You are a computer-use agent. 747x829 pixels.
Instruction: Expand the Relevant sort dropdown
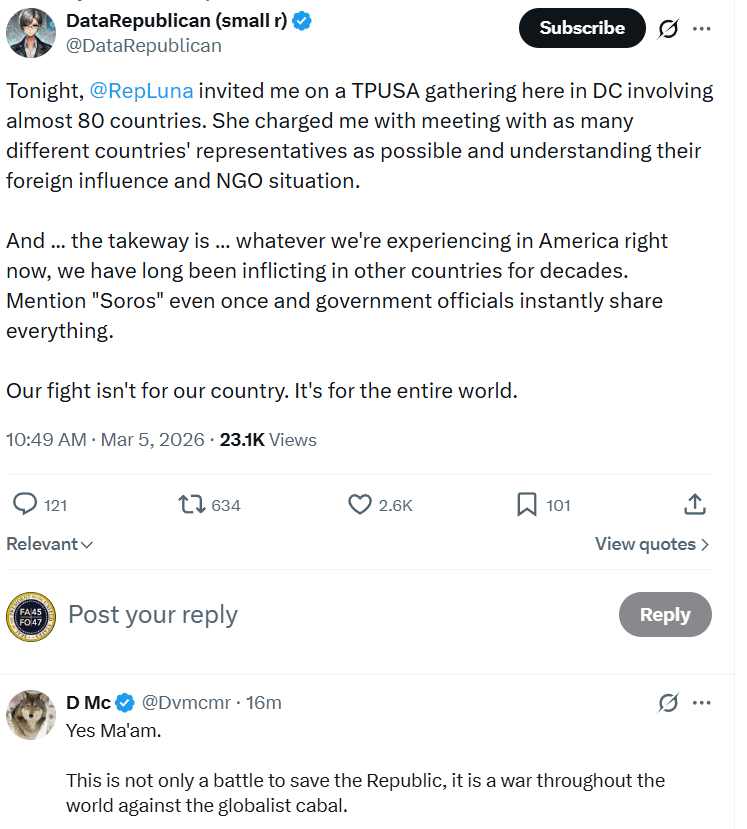click(50, 544)
